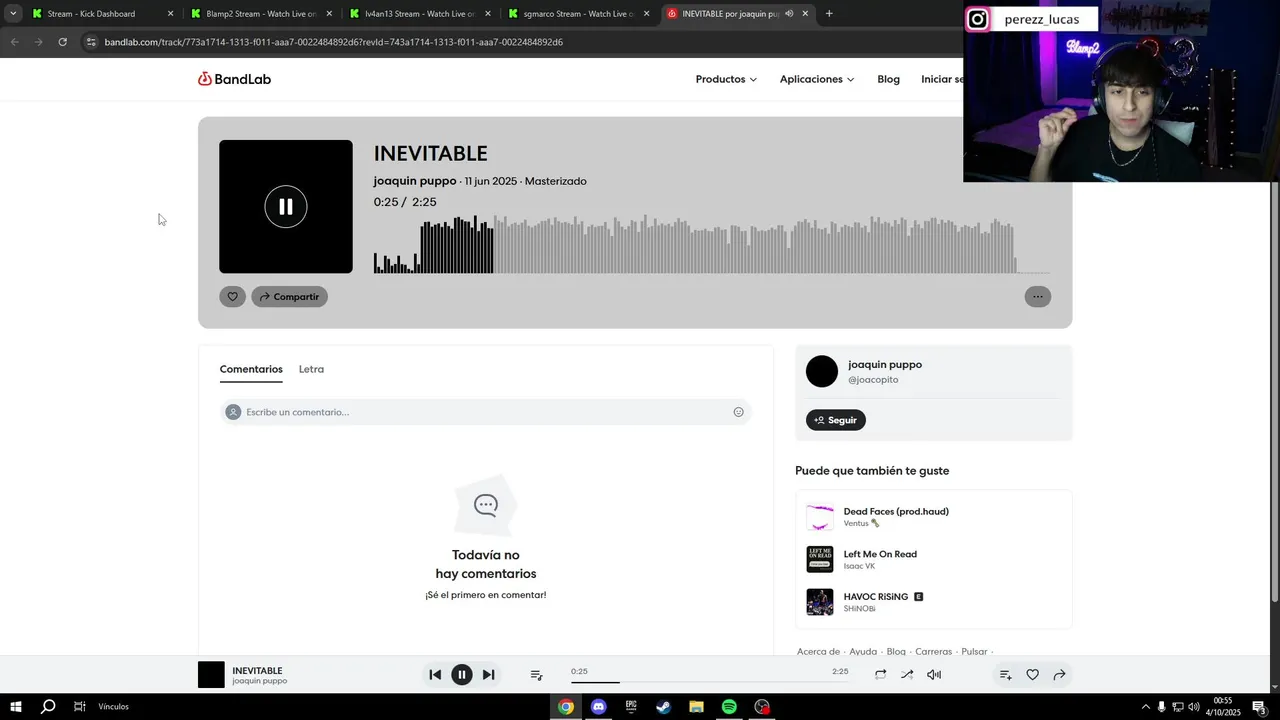The height and width of the screenshot is (720, 1280).
Task: Like track using bottom player heart
Action: point(1033,675)
